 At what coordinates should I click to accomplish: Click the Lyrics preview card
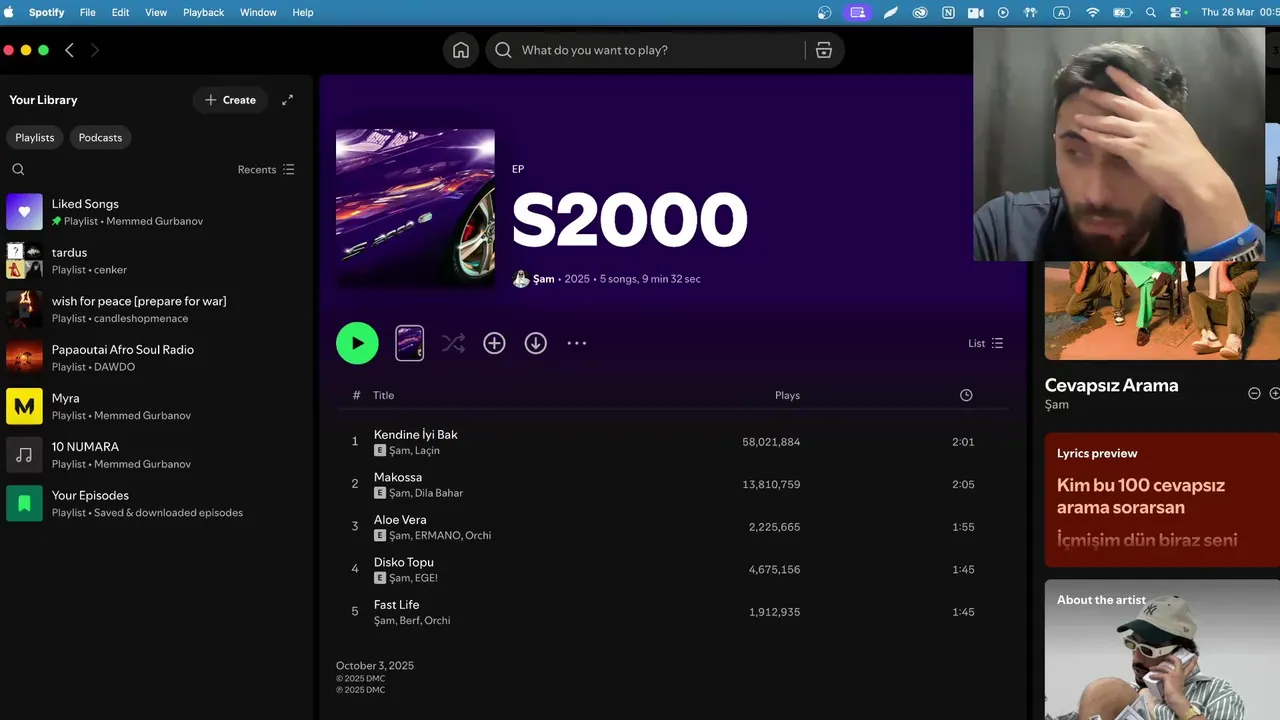pyautogui.click(x=1162, y=500)
